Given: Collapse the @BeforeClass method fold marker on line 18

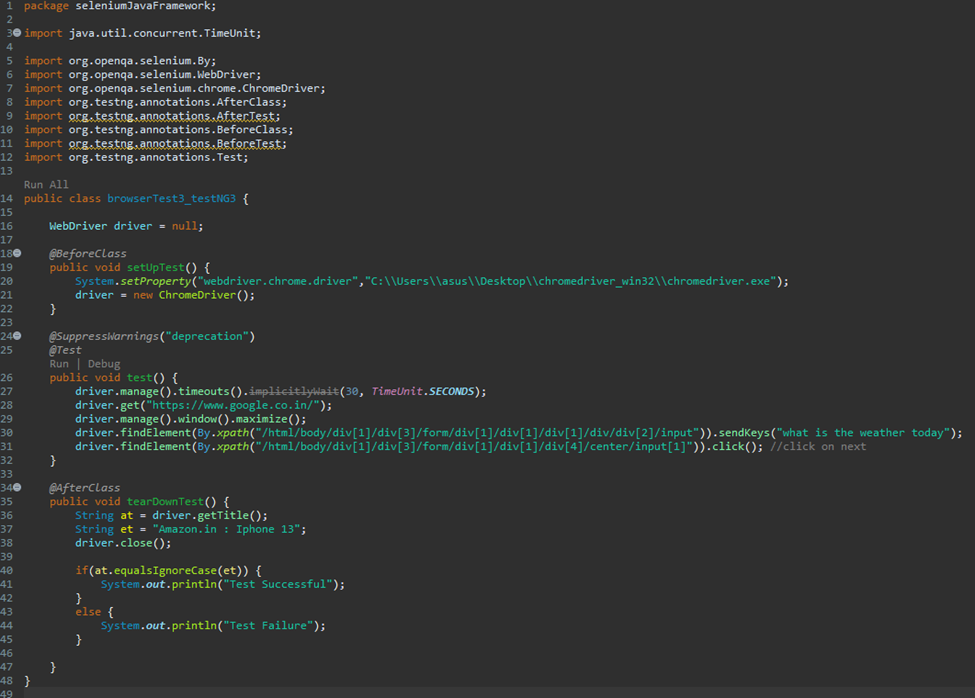Looking at the screenshot, I should (x=17, y=253).
